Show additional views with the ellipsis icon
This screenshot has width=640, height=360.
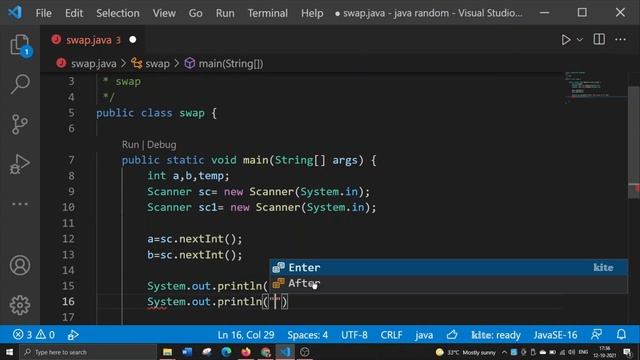pyautogui.click(x=20, y=204)
